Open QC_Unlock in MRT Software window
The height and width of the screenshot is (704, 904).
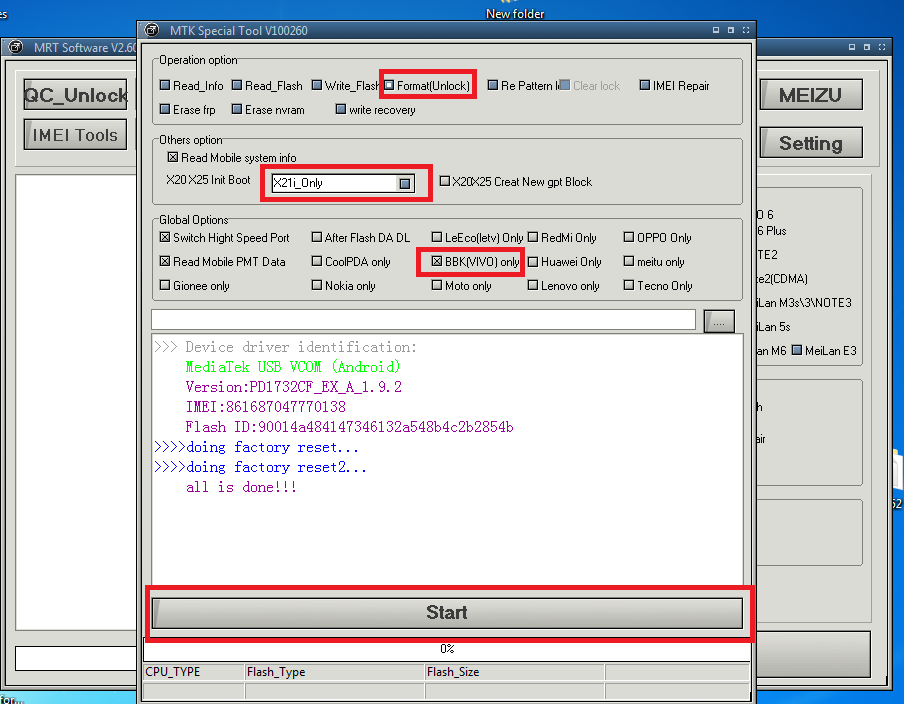pyautogui.click(x=76, y=95)
